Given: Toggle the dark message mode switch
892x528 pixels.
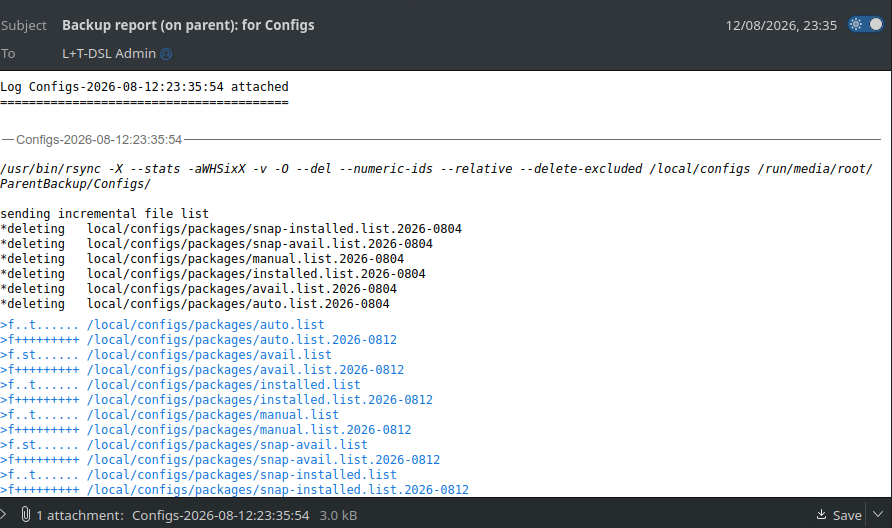Looking at the screenshot, I should (865, 24).
